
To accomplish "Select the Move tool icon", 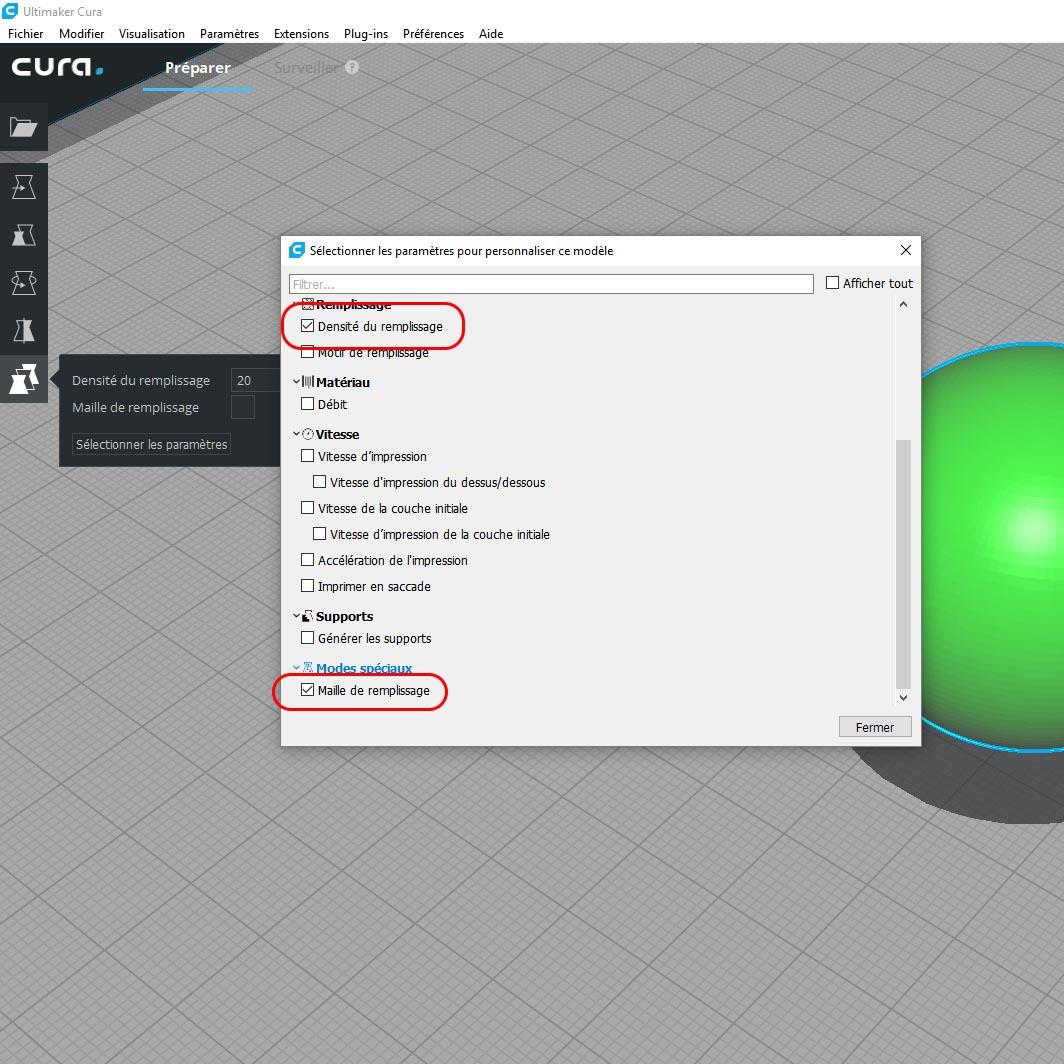I will pyautogui.click(x=23, y=187).
